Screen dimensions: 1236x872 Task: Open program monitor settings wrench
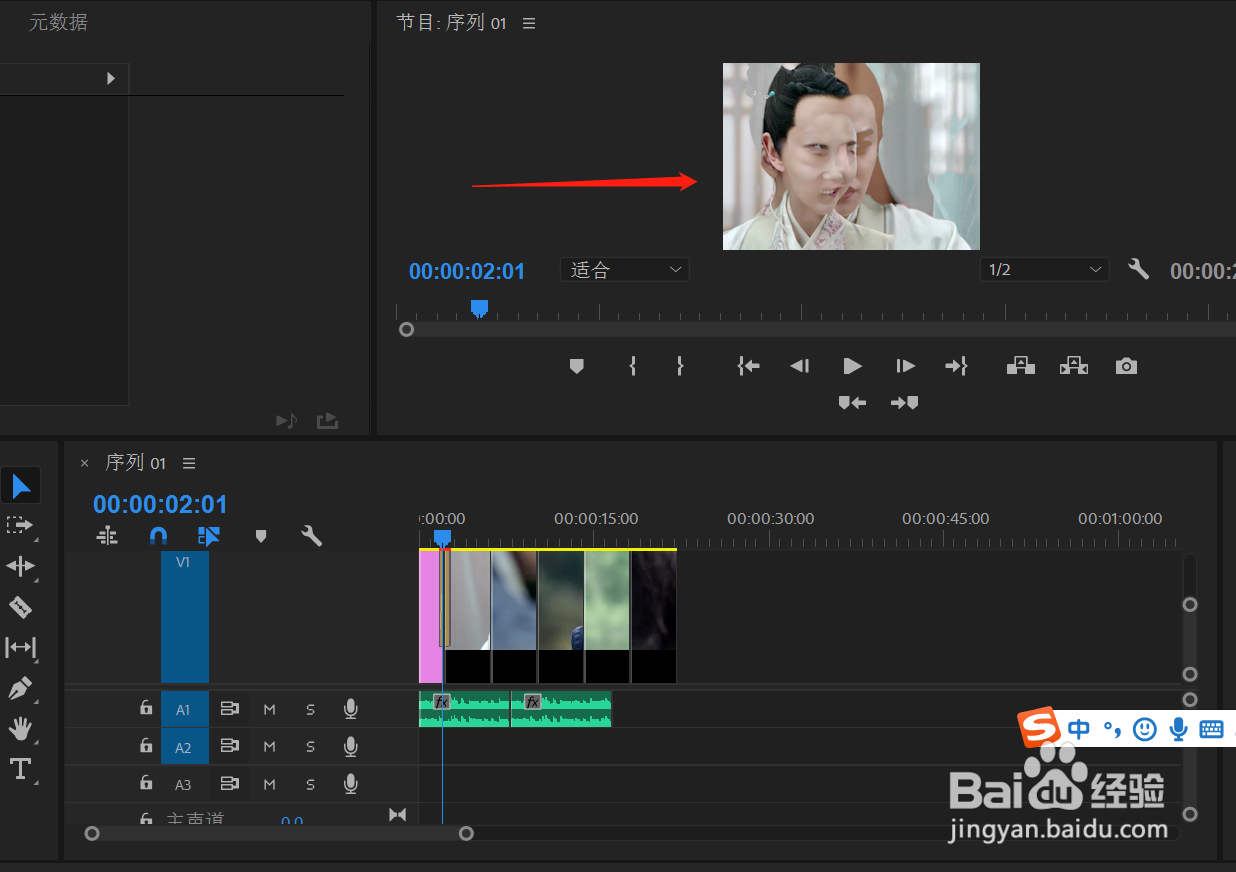click(1138, 269)
